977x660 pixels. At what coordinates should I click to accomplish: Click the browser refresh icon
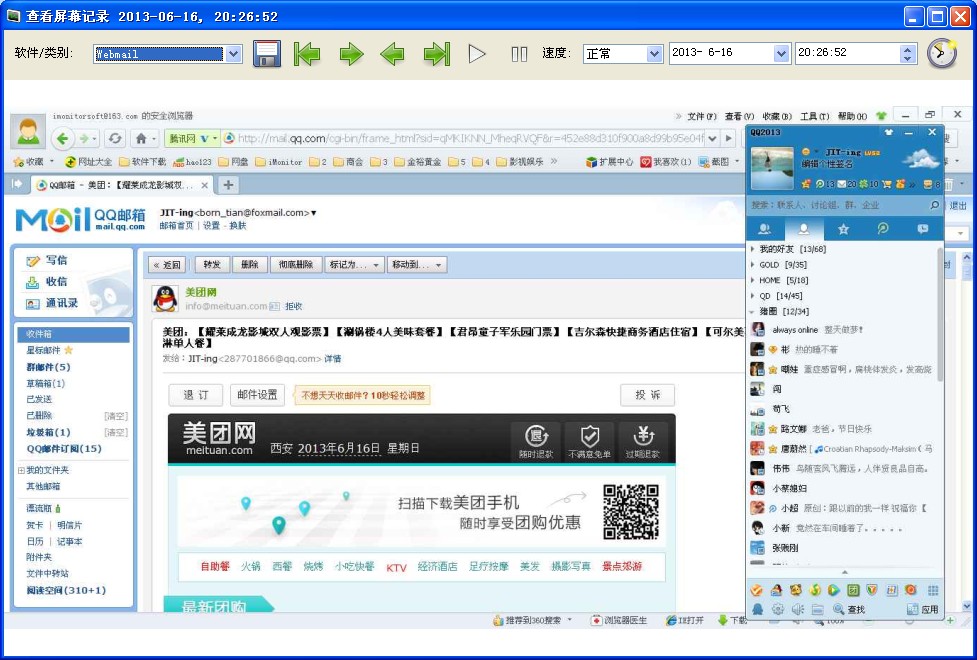(x=115, y=138)
